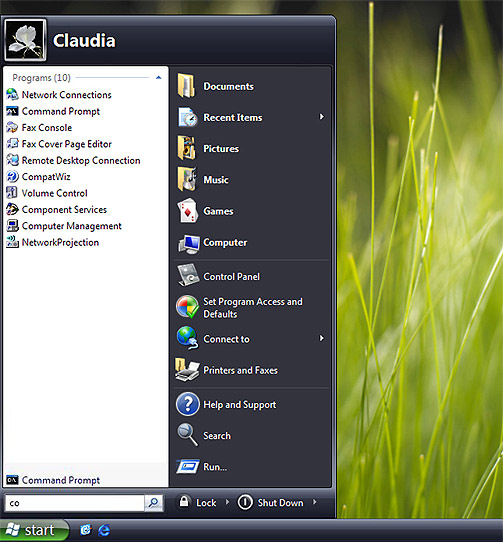Viewport: 503px width, 542px height.
Task: Click the search input field containing 'co'
Action: pos(75,503)
